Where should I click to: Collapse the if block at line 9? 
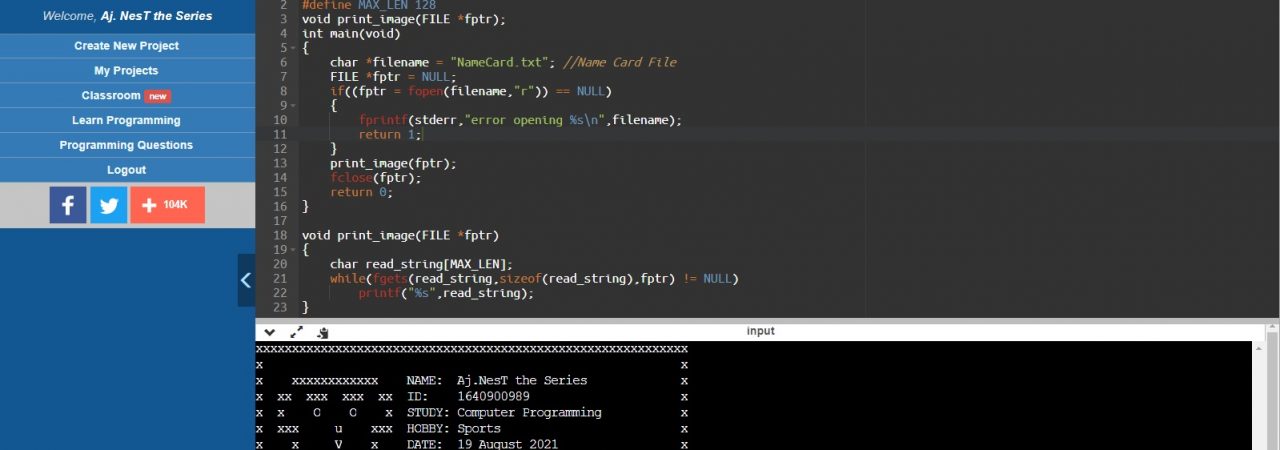(292, 105)
